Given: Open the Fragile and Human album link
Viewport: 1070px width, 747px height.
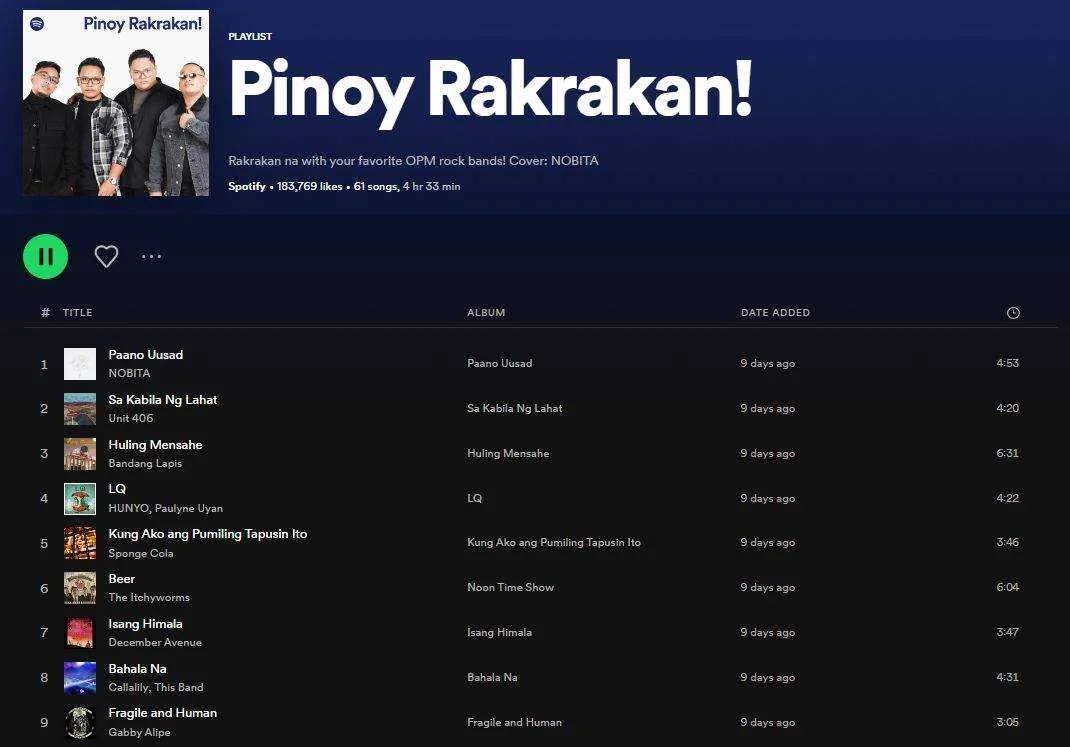Looking at the screenshot, I should tap(515, 722).
